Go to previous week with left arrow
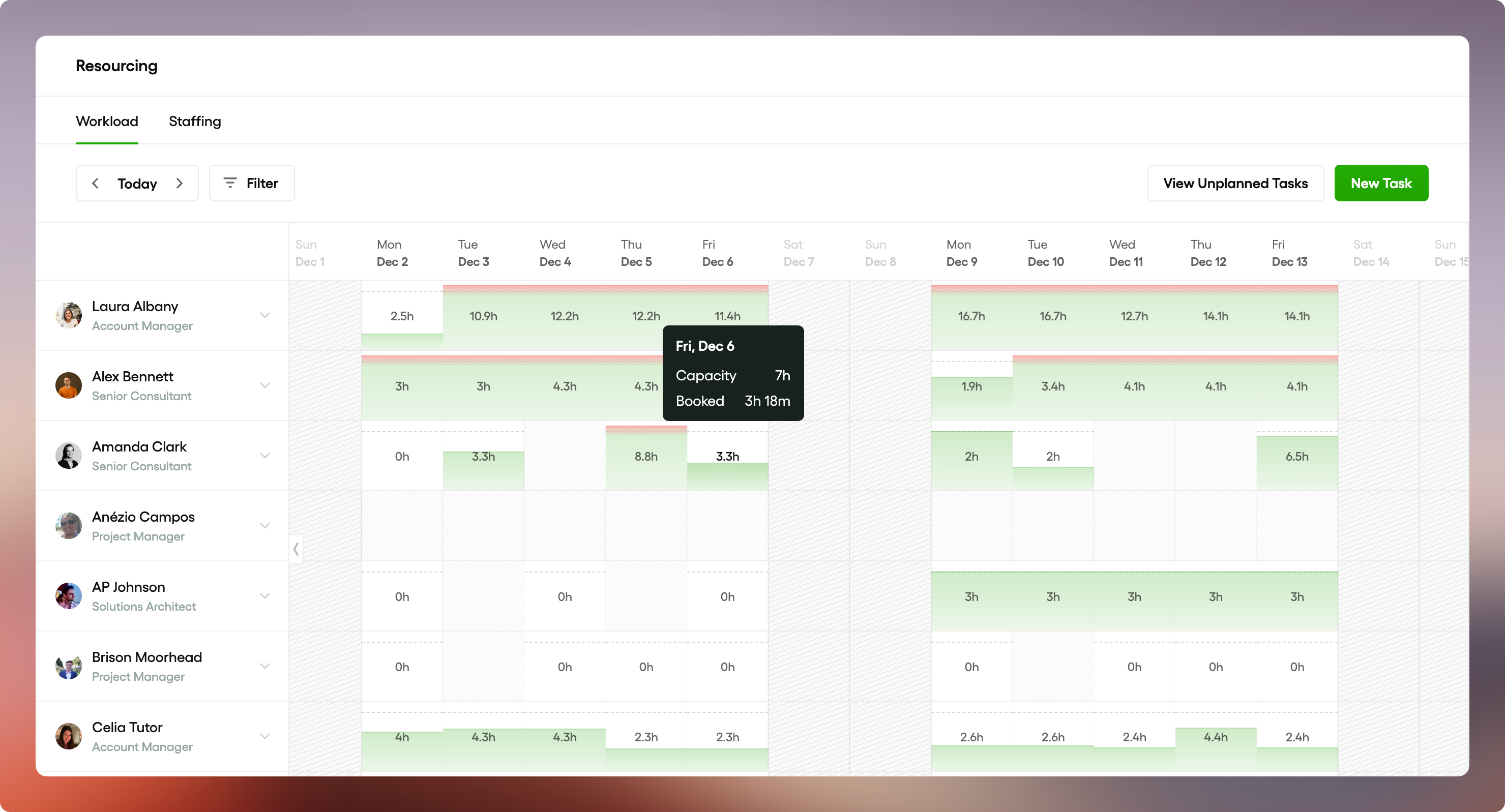This screenshot has width=1505, height=812. point(95,184)
